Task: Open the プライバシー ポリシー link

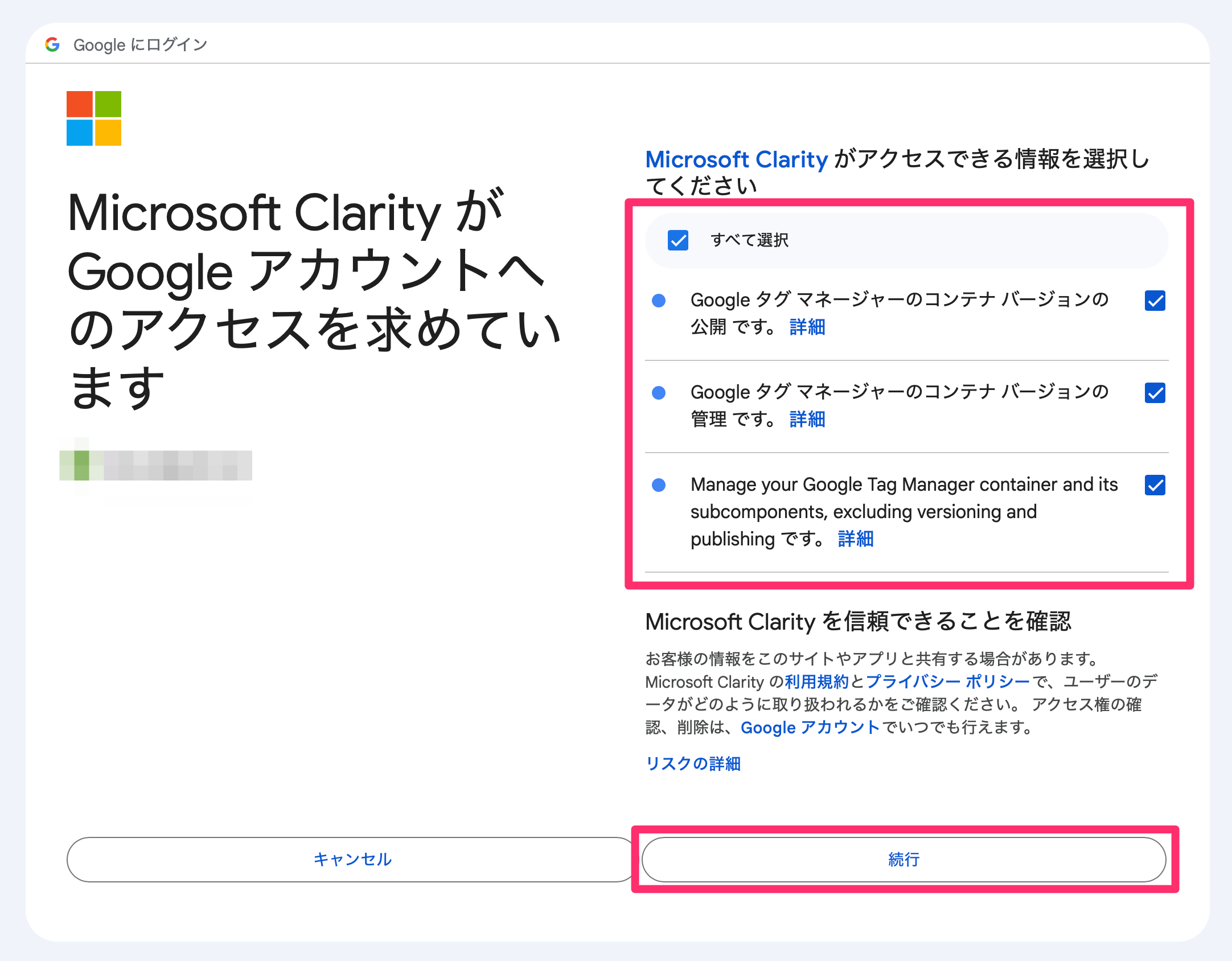Action: (948, 682)
